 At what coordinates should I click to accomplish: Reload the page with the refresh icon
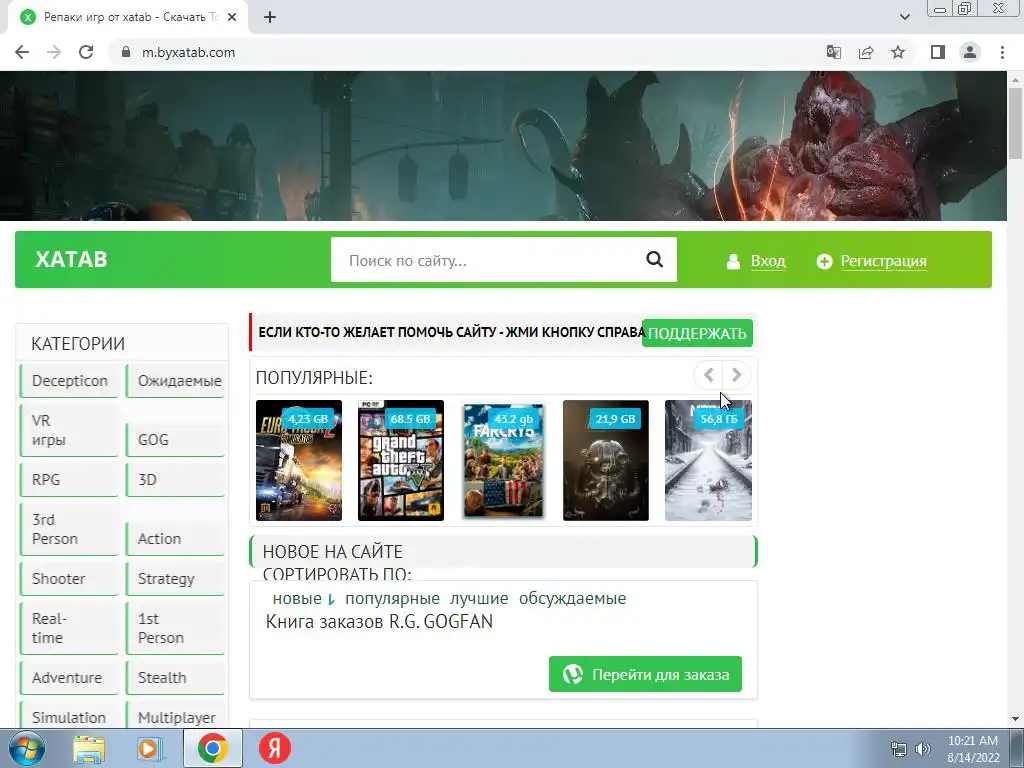tap(86, 52)
